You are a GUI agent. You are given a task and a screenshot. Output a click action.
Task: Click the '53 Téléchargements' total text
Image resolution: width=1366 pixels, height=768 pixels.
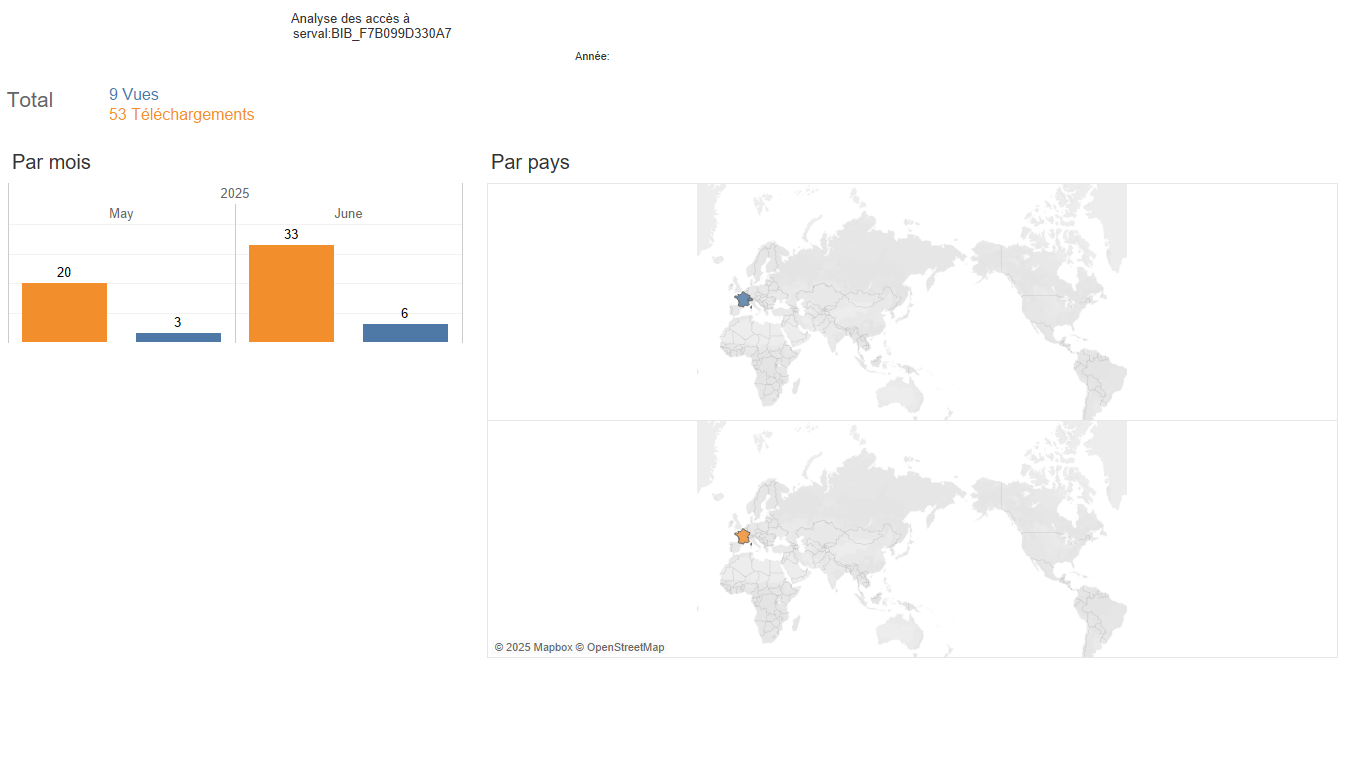181,115
